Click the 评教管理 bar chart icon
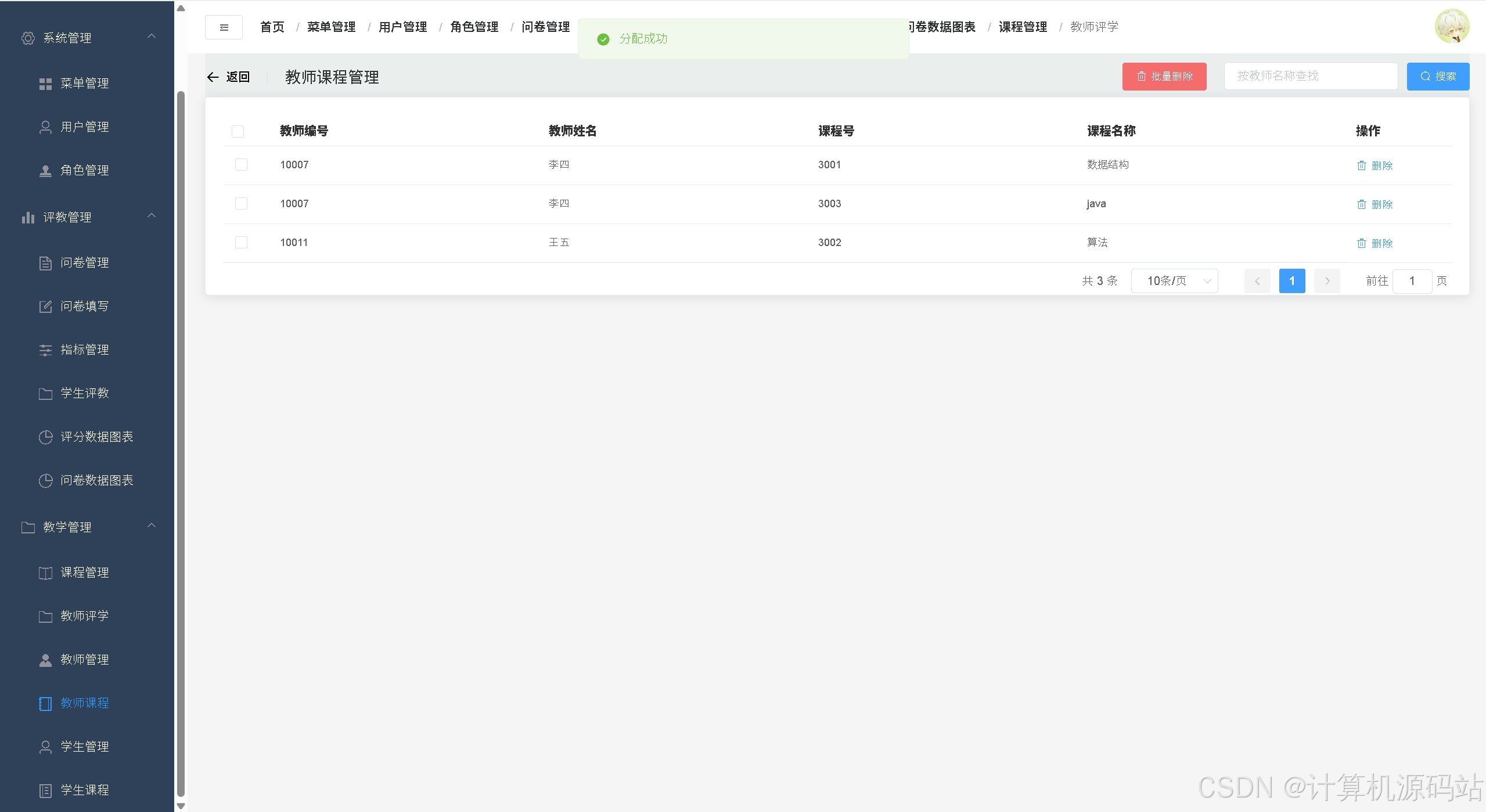Viewport: 1486px width, 812px height. (x=28, y=218)
